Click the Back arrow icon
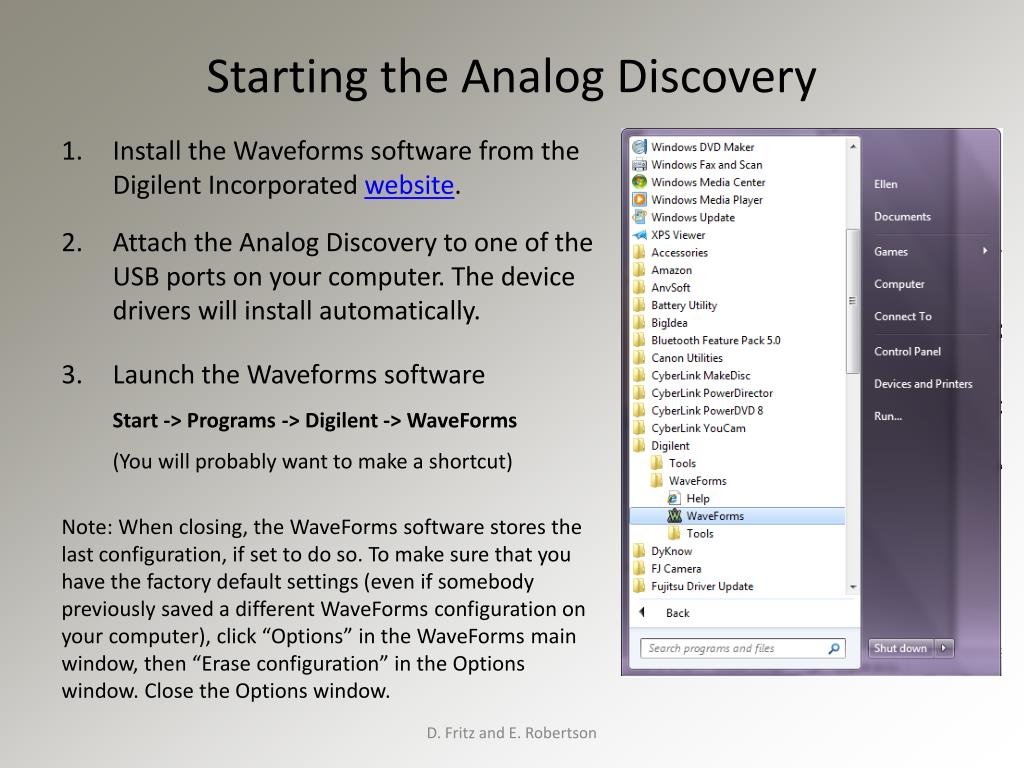 pyautogui.click(x=643, y=613)
